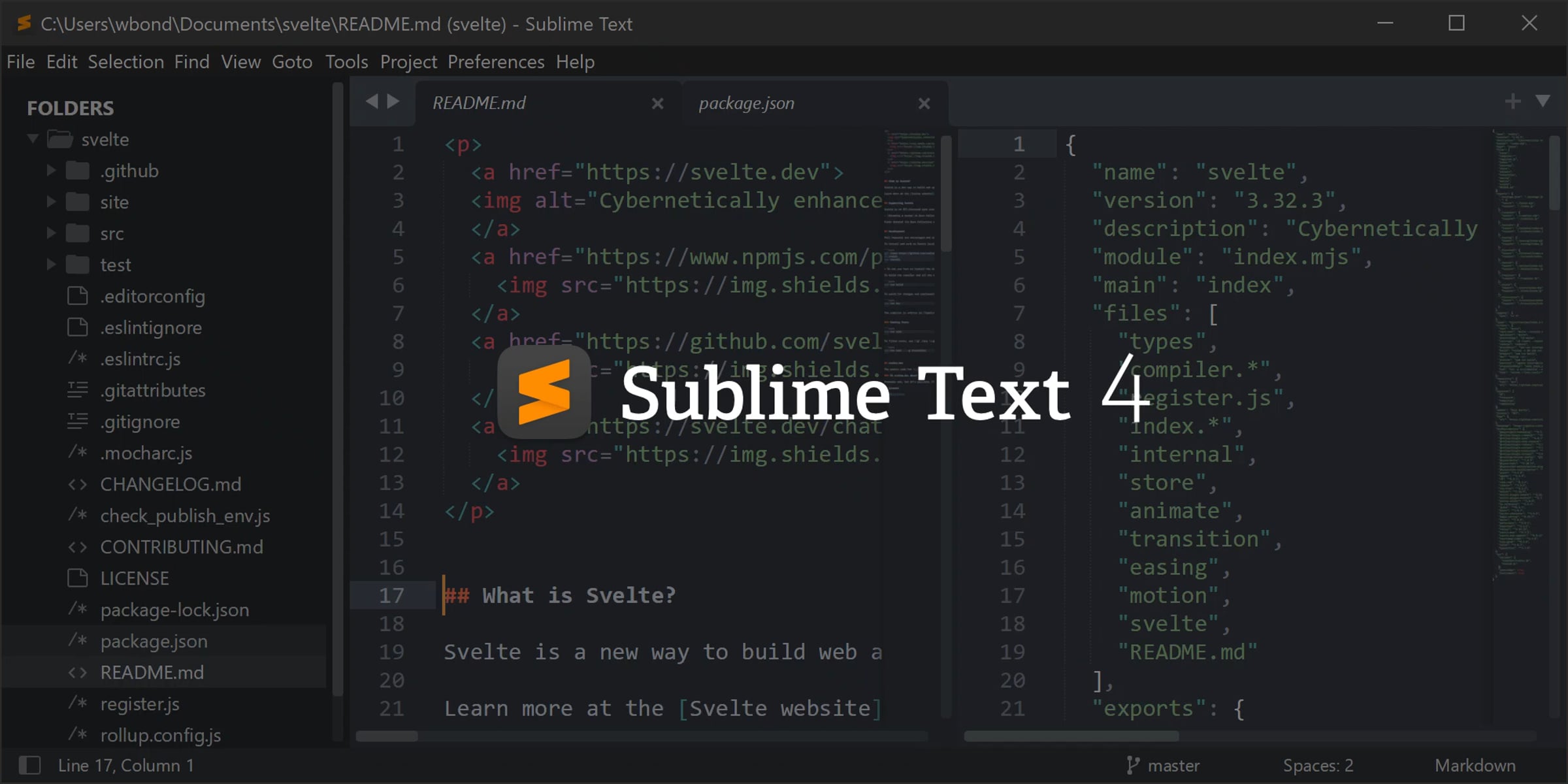Screen dimensions: 1568x784
Task: Click the git branch icon in status bar
Action: click(1132, 765)
